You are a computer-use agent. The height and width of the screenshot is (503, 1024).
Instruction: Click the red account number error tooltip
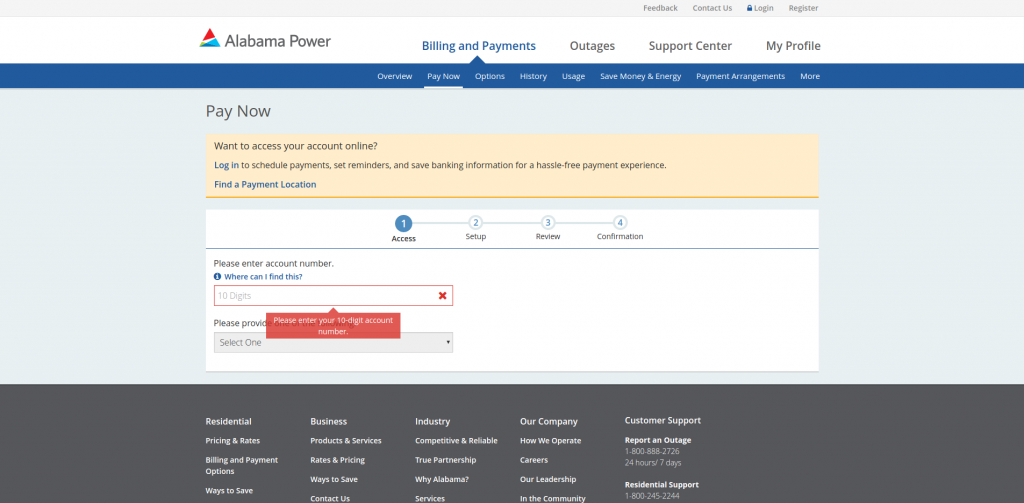point(333,325)
